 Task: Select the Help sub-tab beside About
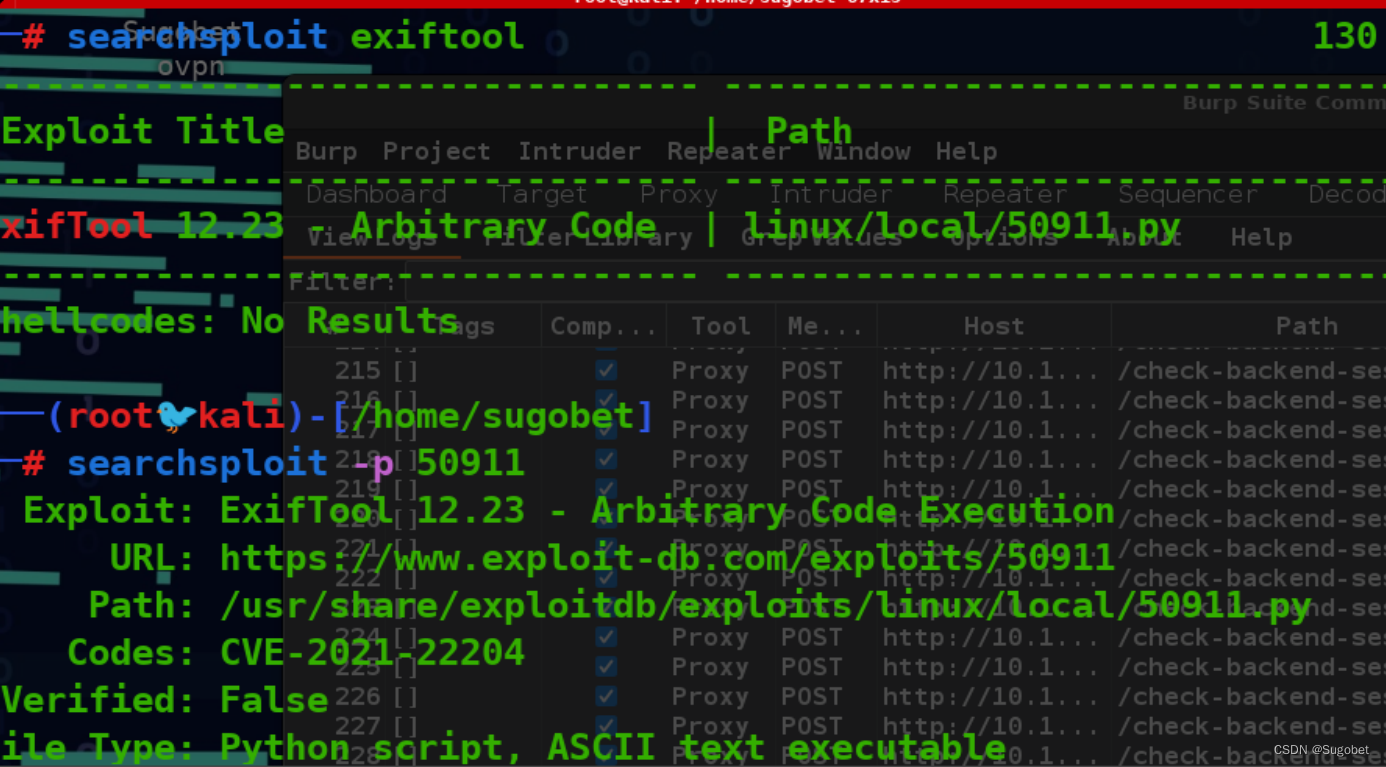point(1261,238)
